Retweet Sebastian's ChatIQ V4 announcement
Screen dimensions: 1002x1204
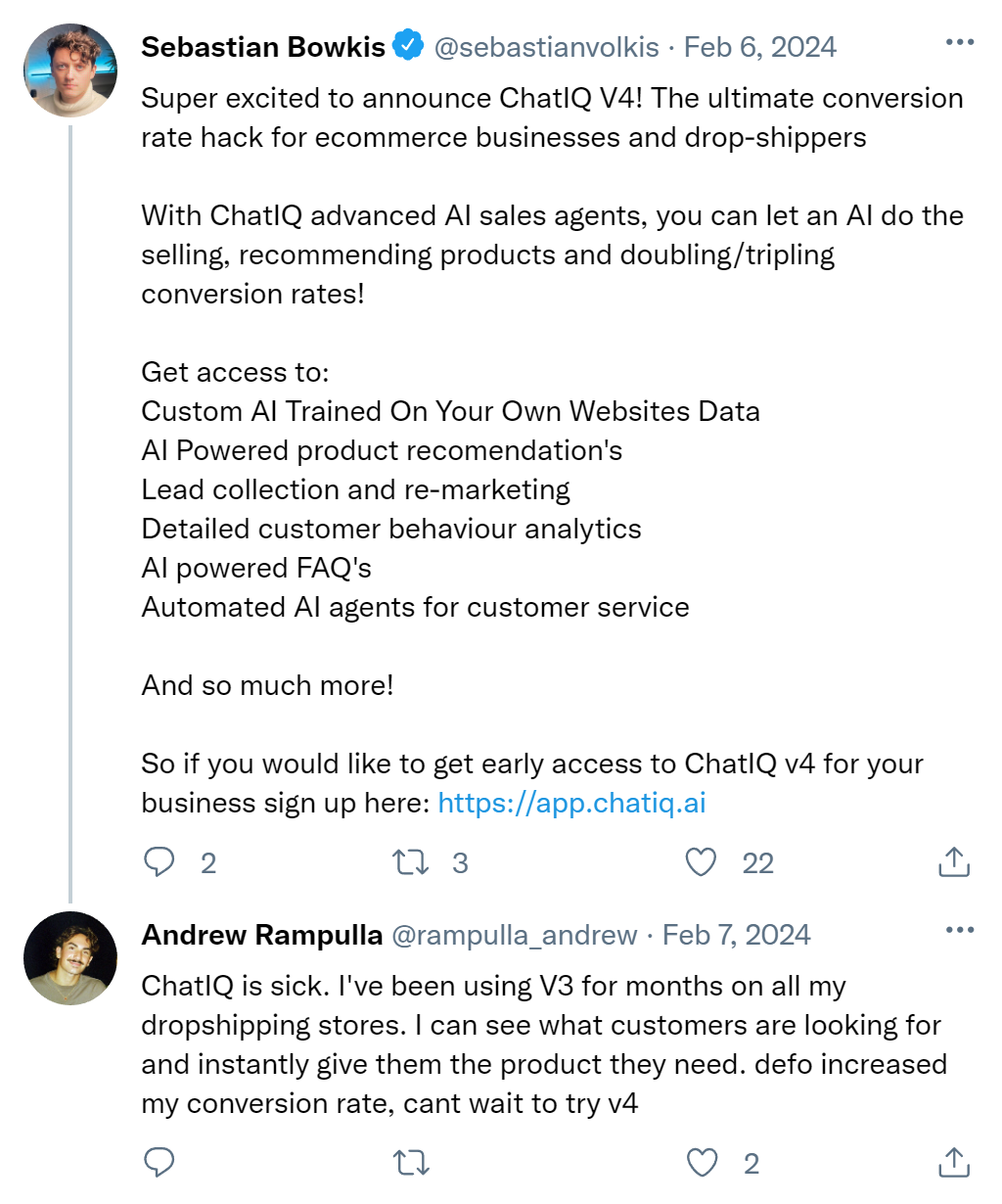coord(411,862)
